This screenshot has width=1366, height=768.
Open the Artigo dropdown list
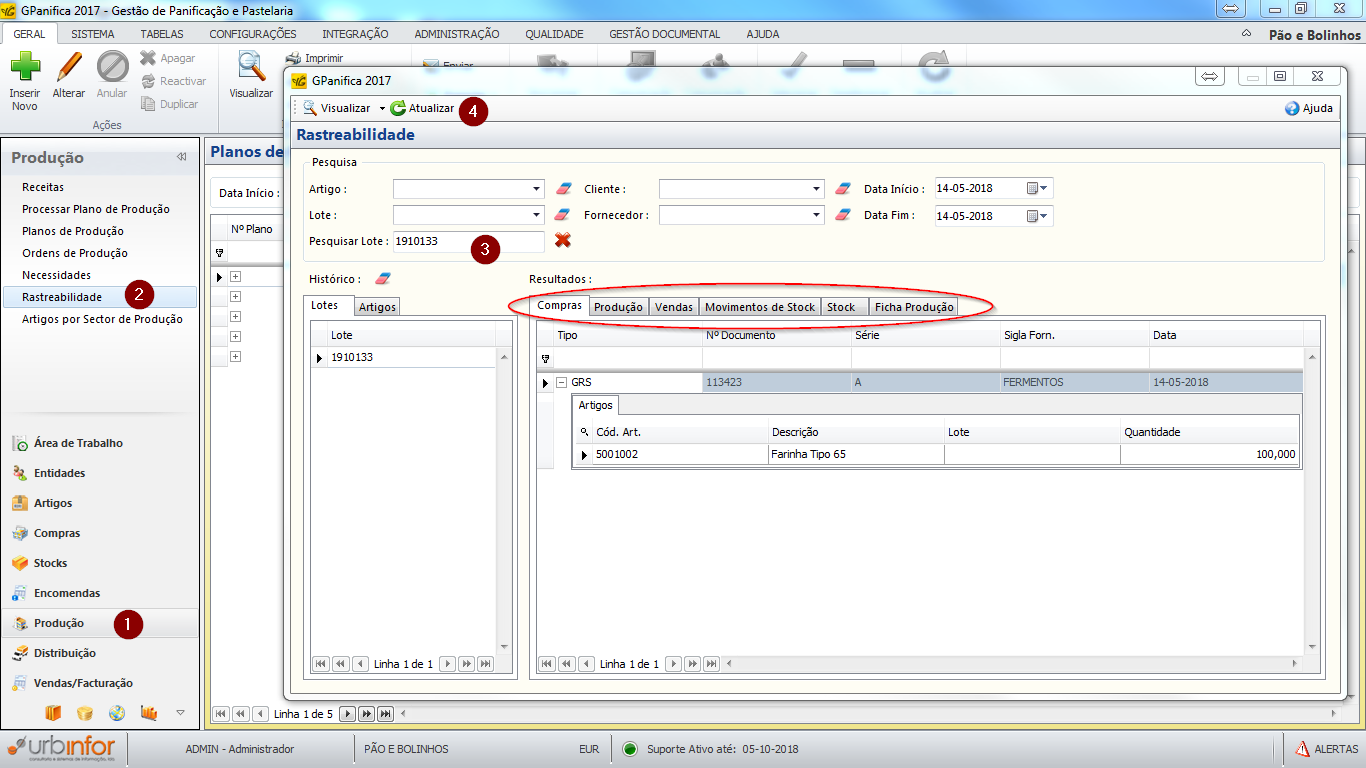click(536, 189)
